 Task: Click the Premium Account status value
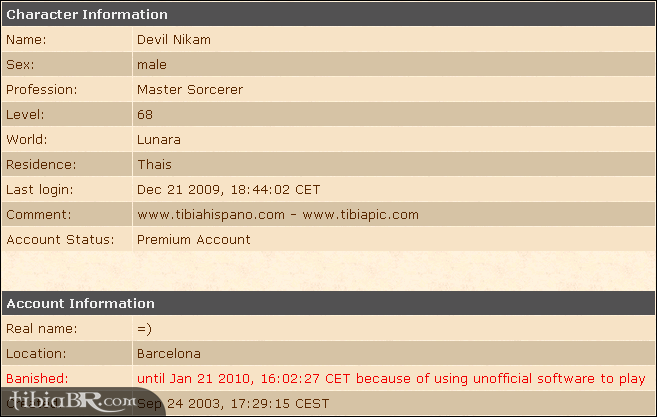coord(193,240)
